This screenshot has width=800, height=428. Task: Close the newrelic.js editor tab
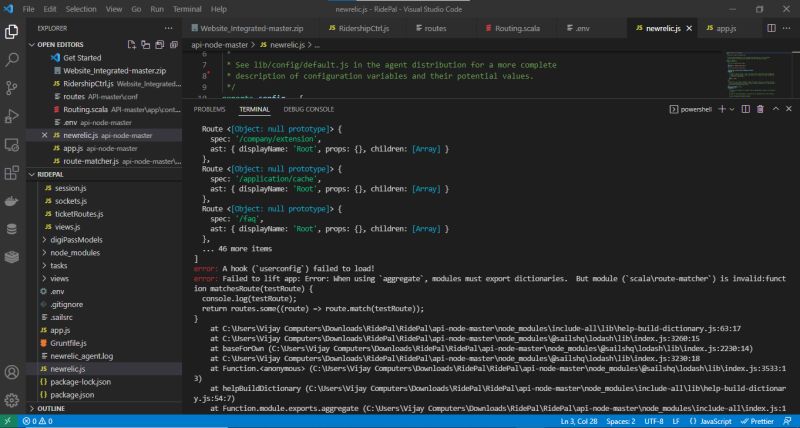(689, 29)
